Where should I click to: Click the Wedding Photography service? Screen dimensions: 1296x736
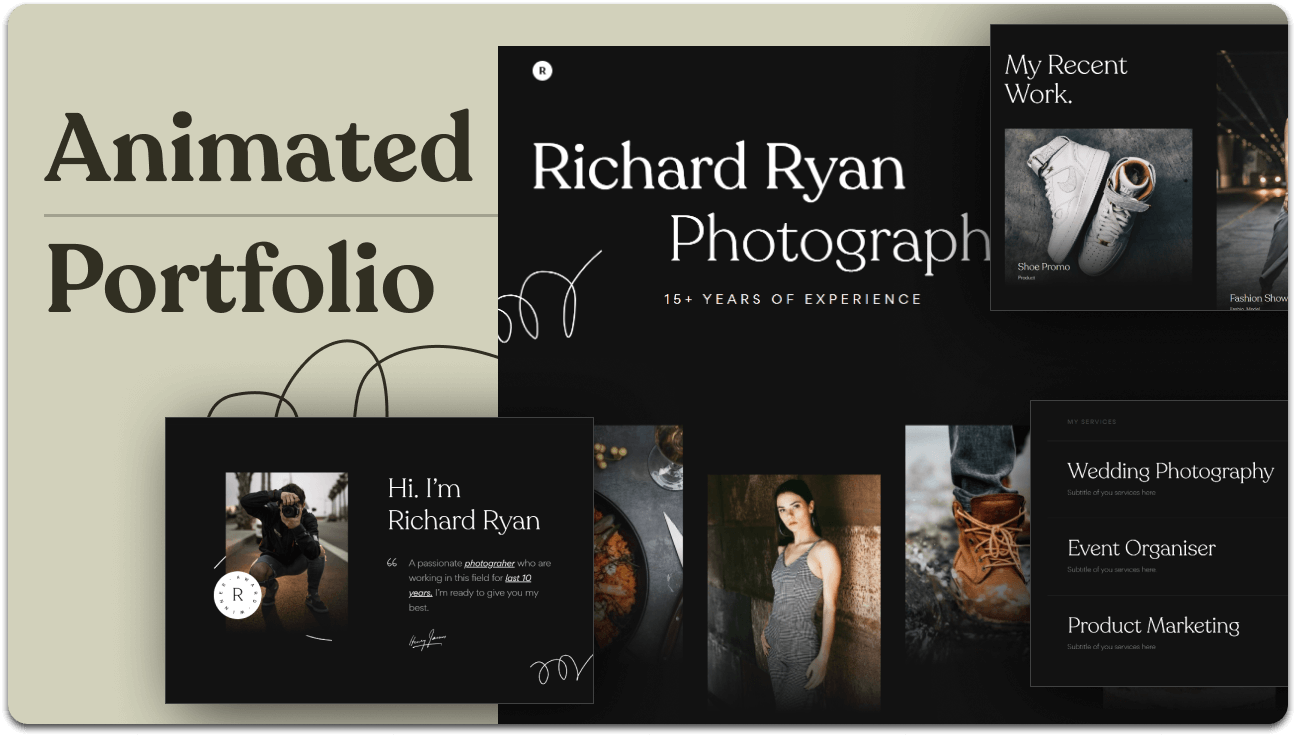pos(1170,471)
